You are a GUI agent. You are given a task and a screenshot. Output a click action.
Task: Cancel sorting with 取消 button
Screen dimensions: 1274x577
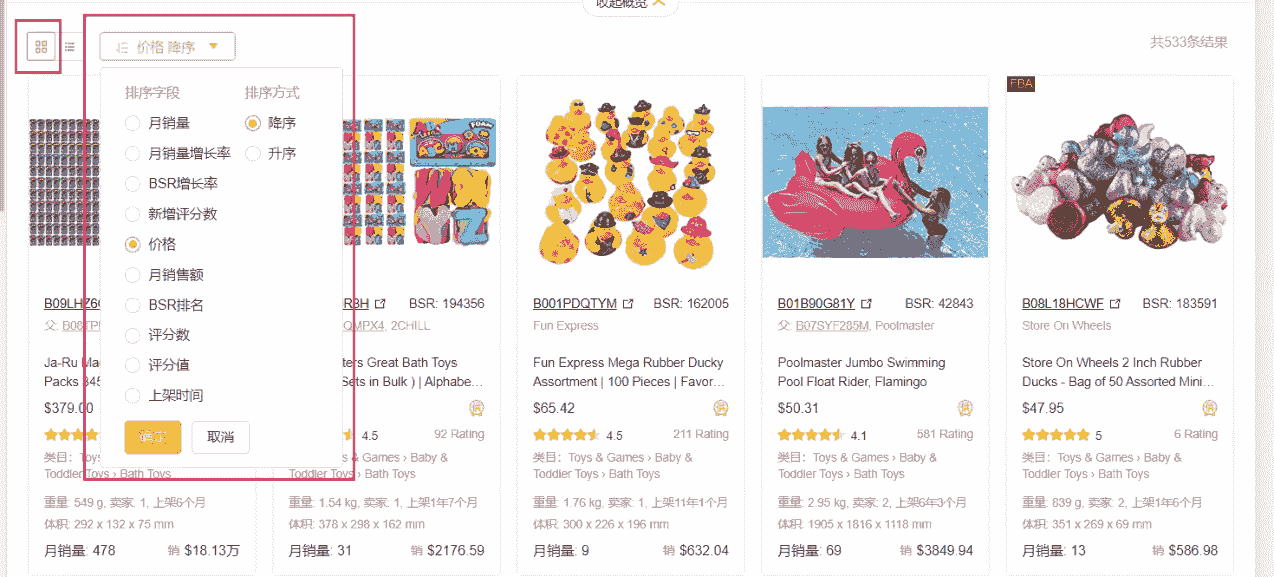click(x=220, y=437)
